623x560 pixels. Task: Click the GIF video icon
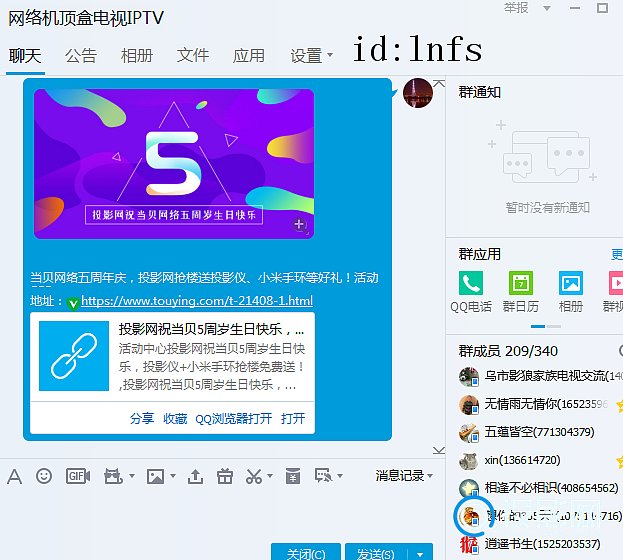click(x=76, y=476)
